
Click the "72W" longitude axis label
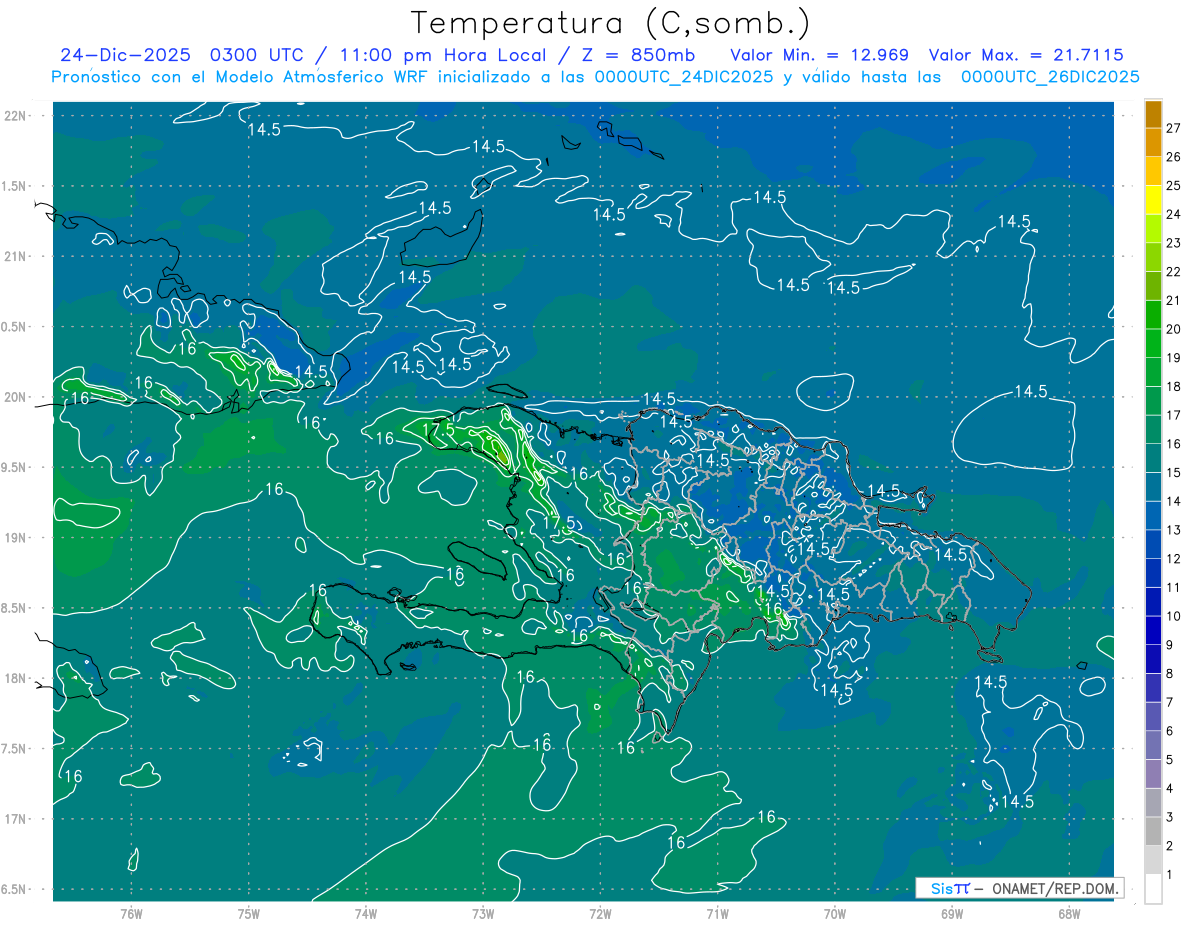[x=600, y=913]
